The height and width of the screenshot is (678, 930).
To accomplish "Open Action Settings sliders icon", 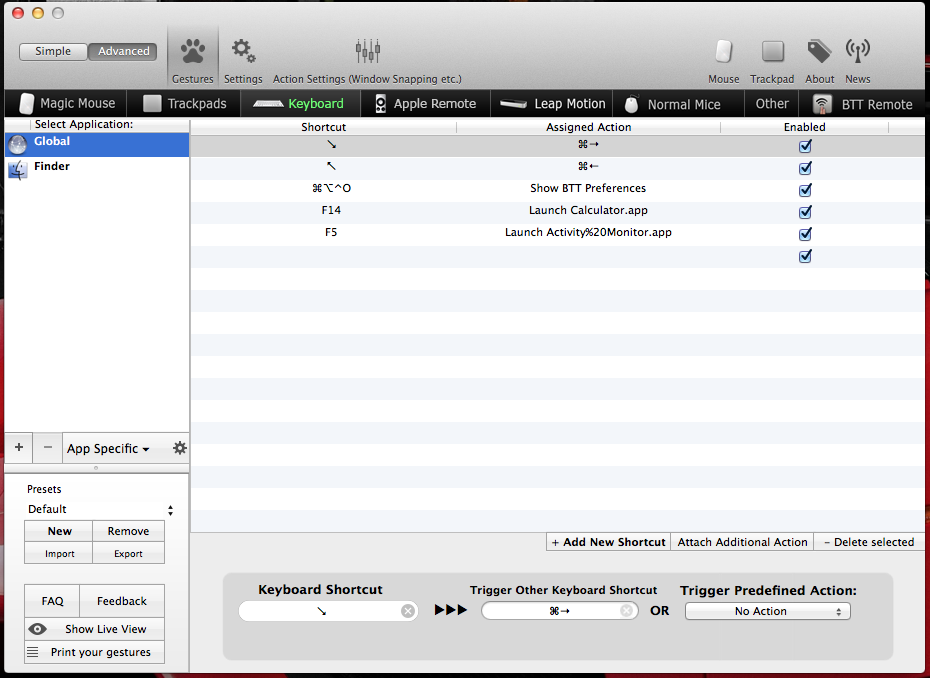I will pyautogui.click(x=368, y=52).
